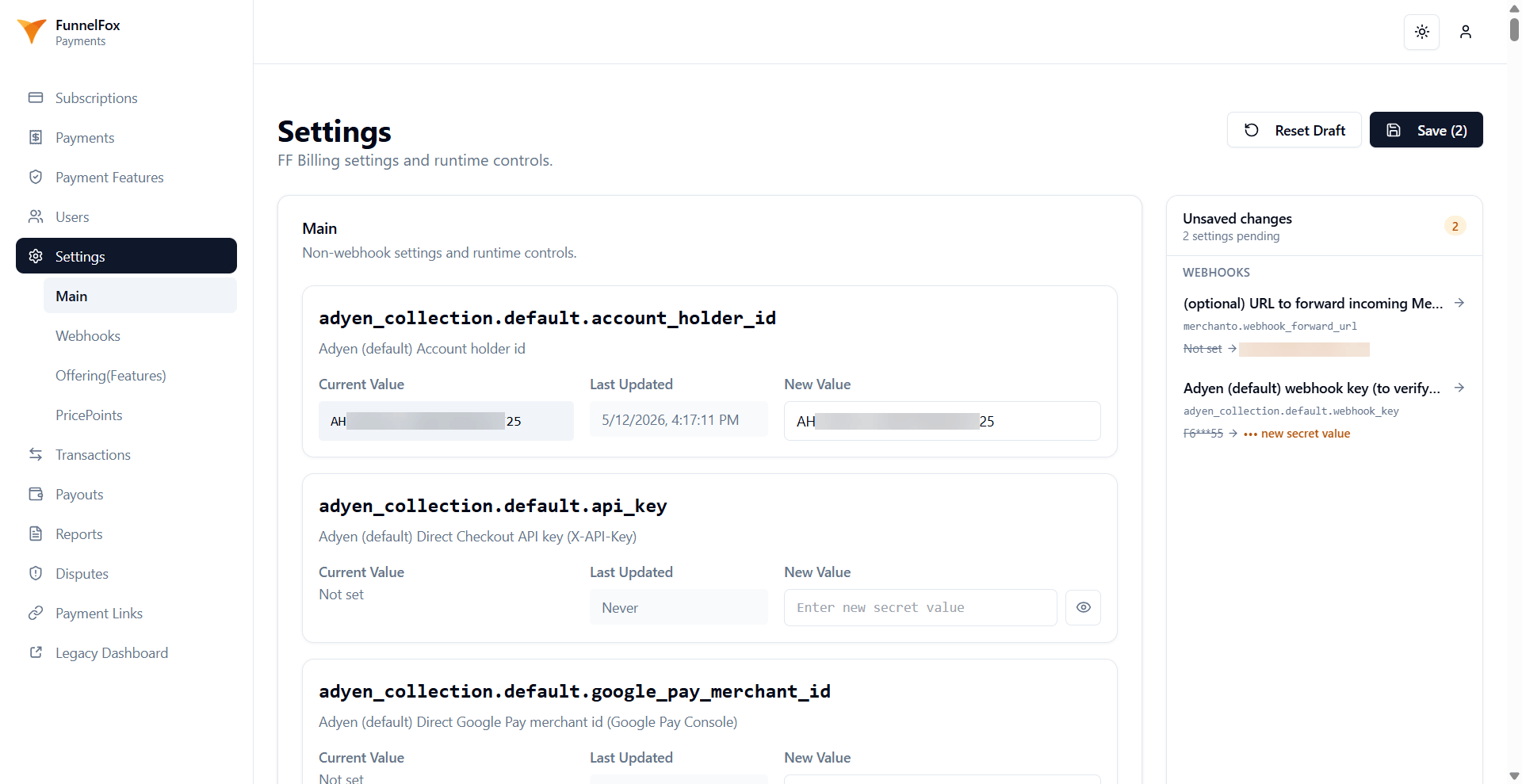The width and height of the screenshot is (1522, 784).
Task: Open pending Adyen (default) webhook key change
Action: [1324, 410]
